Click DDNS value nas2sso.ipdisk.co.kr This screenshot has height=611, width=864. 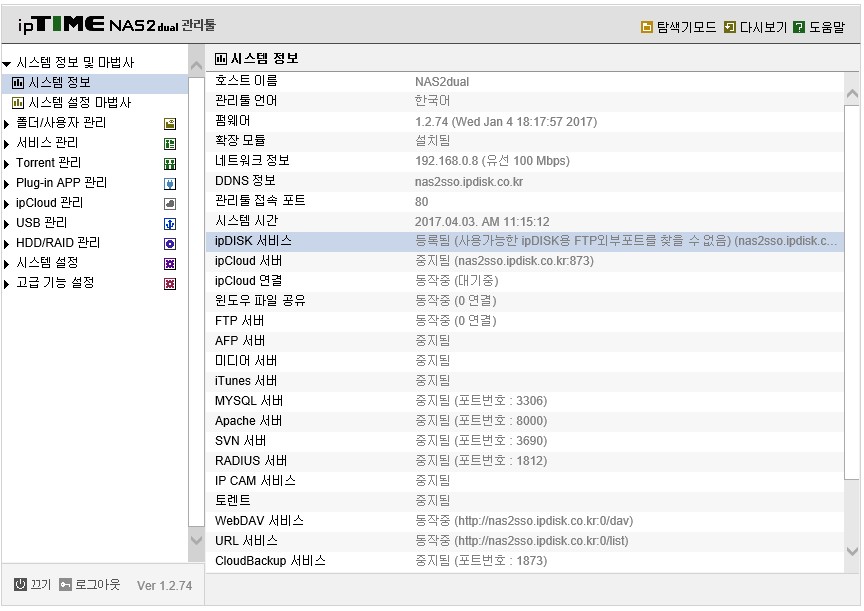point(469,182)
